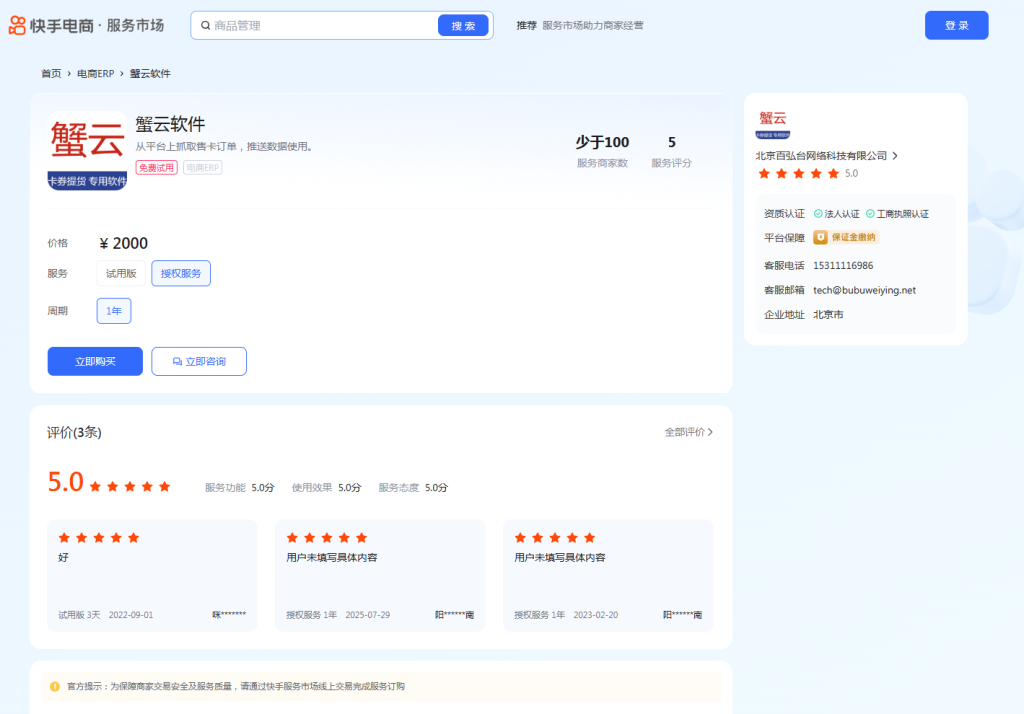Click the 搜索 search button
This screenshot has width=1024, height=714.
point(463,25)
